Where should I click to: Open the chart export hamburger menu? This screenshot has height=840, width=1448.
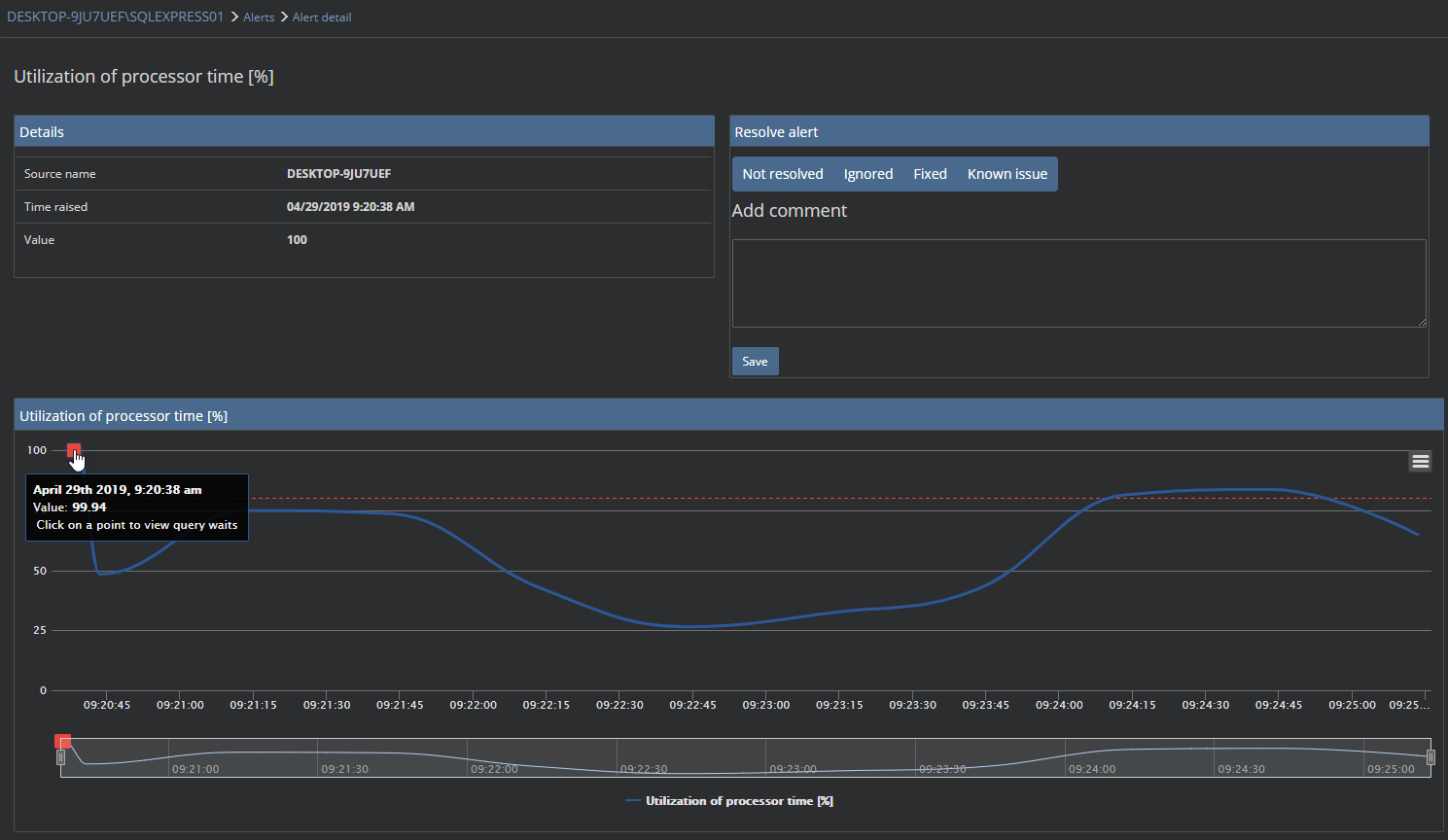click(x=1420, y=460)
